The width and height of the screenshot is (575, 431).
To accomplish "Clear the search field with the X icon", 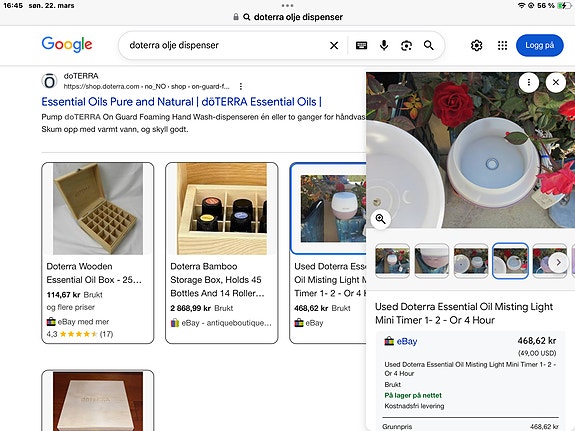I will pos(334,45).
